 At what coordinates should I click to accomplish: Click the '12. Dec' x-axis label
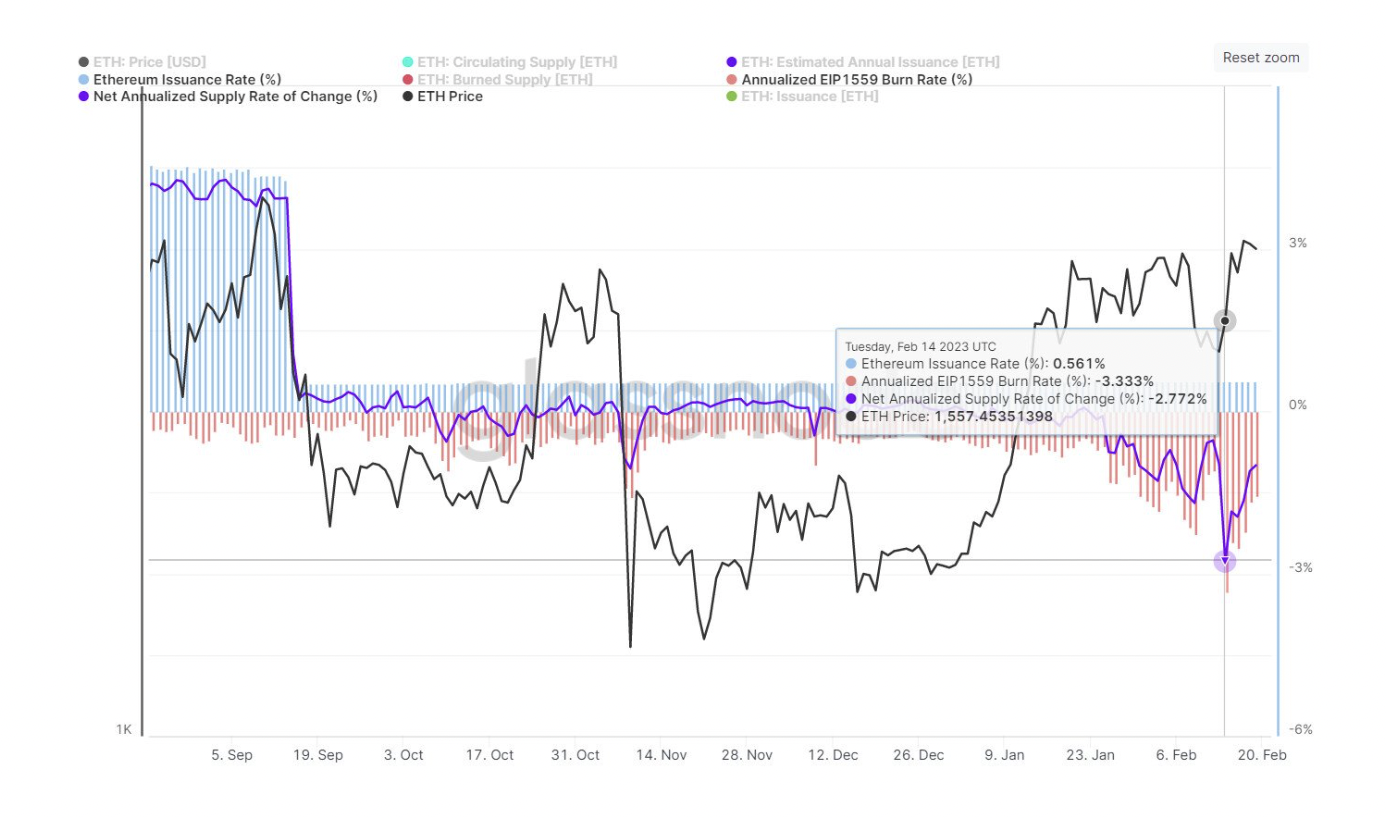(x=833, y=755)
